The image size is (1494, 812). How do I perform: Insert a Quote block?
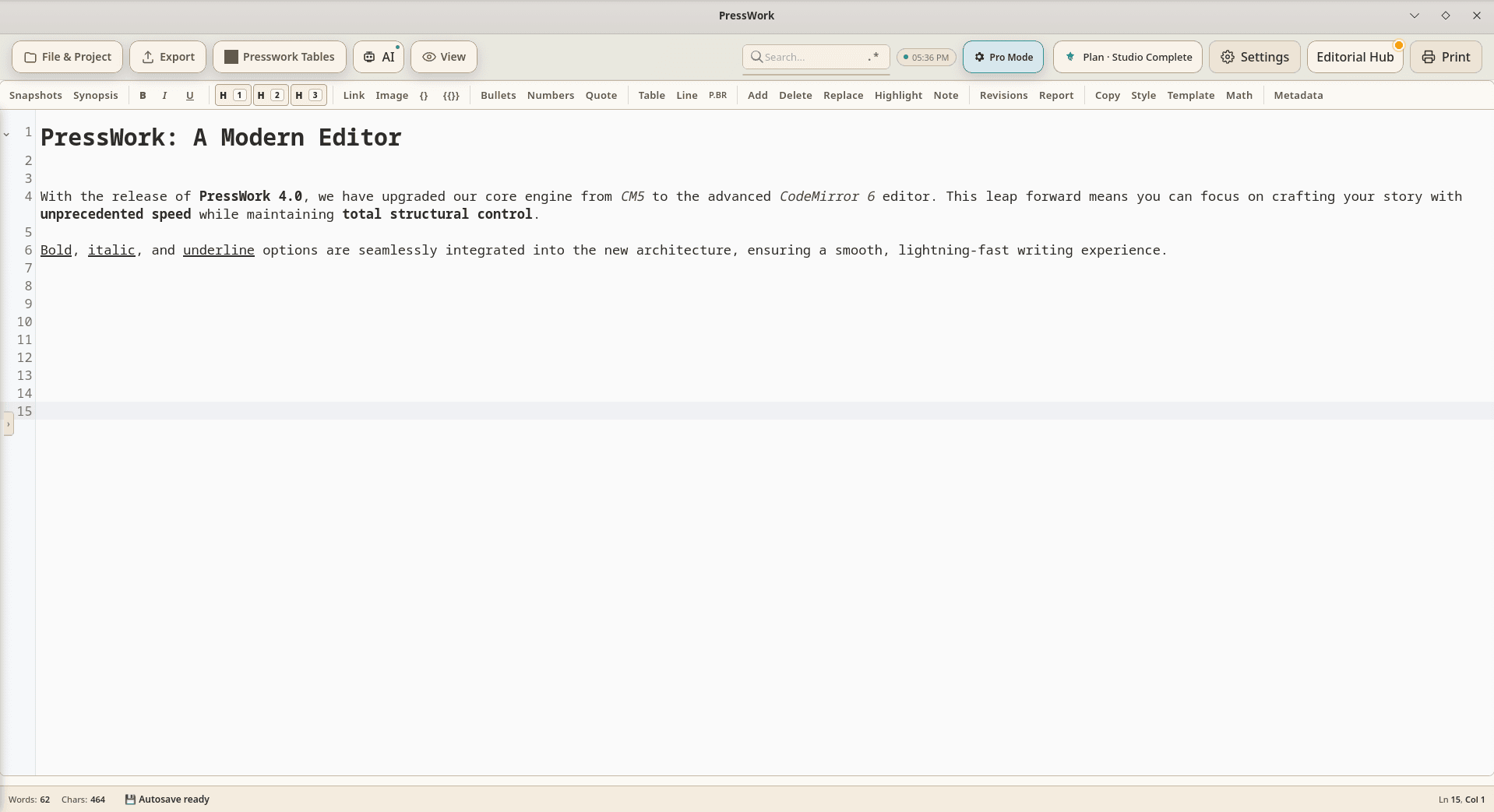point(601,95)
